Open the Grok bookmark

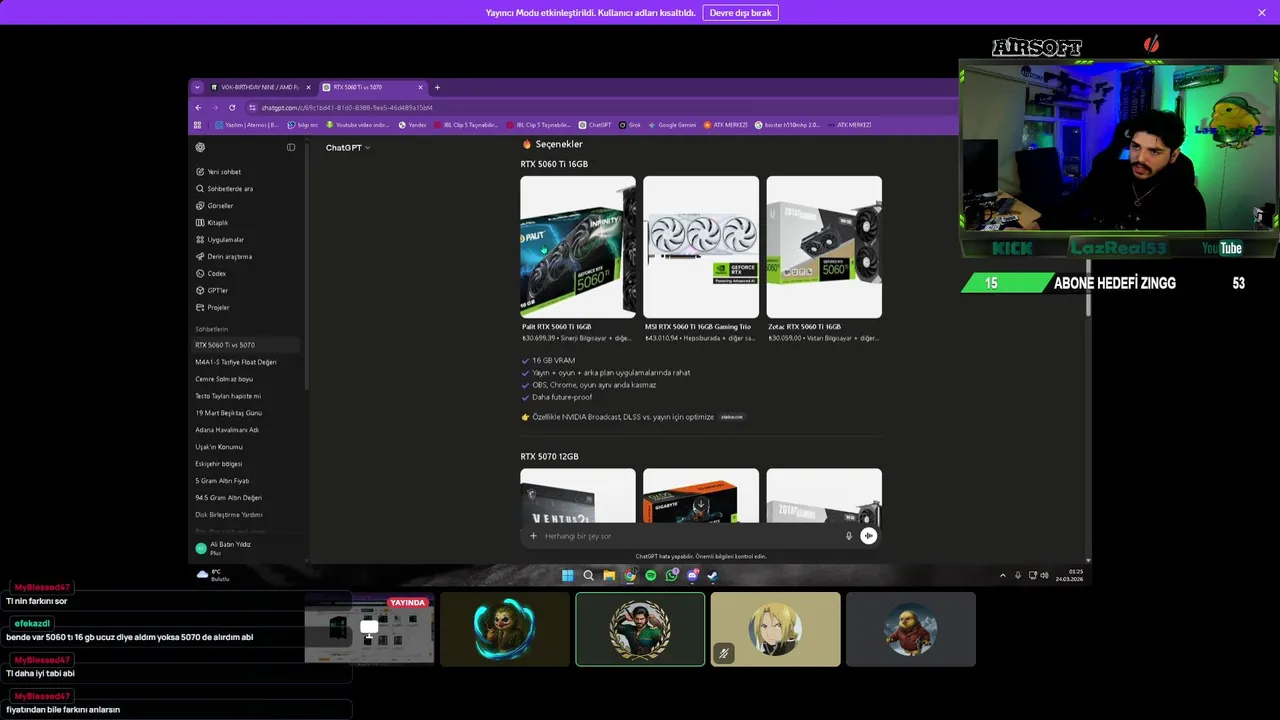pyautogui.click(x=631, y=125)
